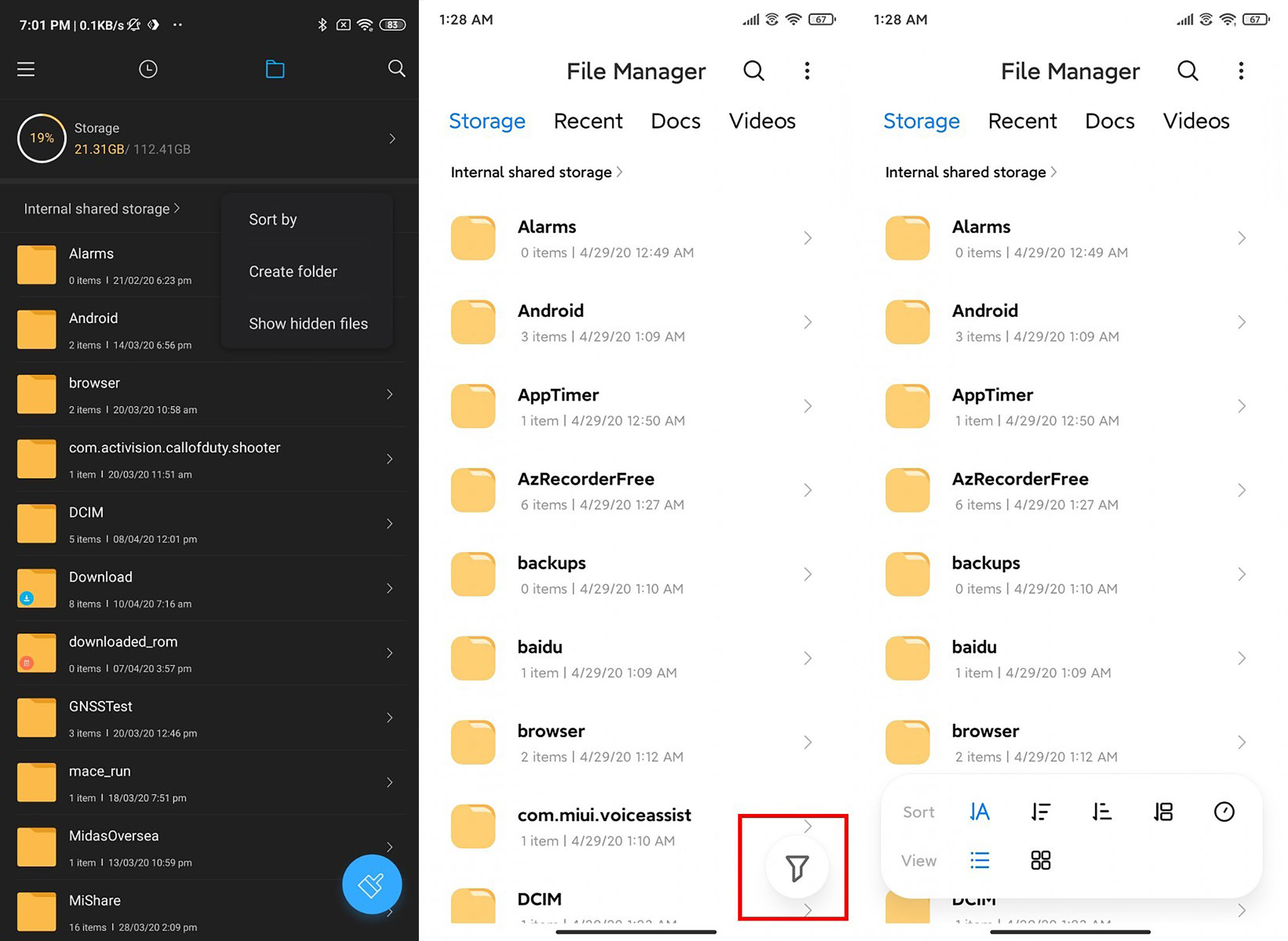
Task: Switch to the Docs tab in right panel
Action: 1109,121
